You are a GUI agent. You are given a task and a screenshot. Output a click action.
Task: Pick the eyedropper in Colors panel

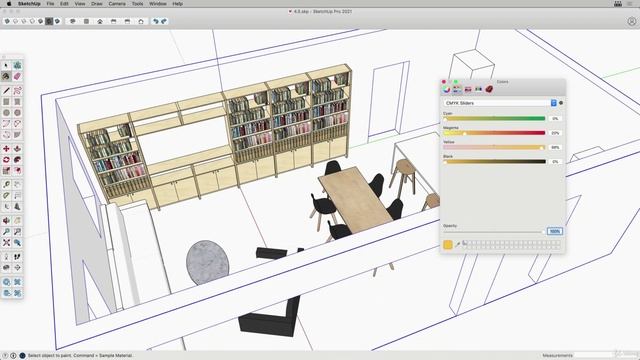(458, 244)
